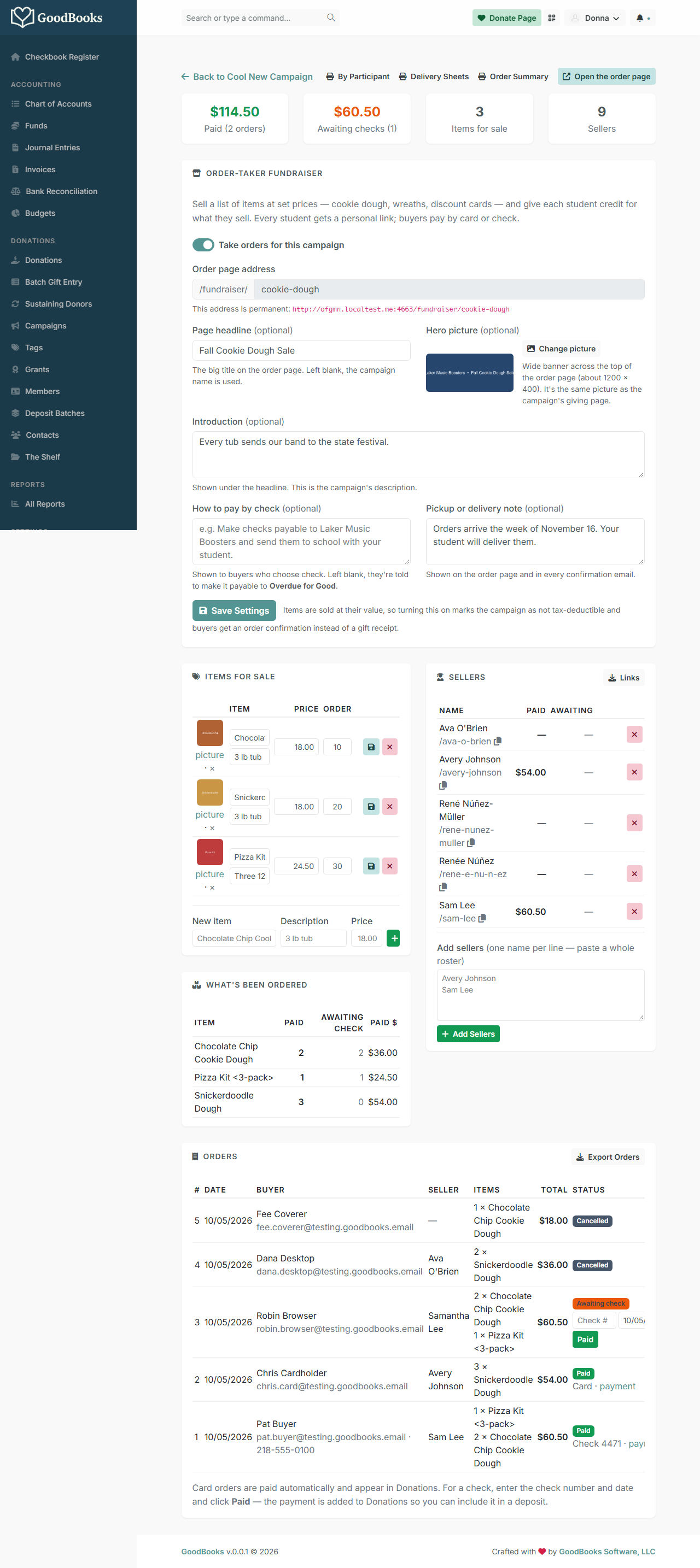Click the How to pay by check field
This screenshot has height=1568, width=700.
click(301, 542)
